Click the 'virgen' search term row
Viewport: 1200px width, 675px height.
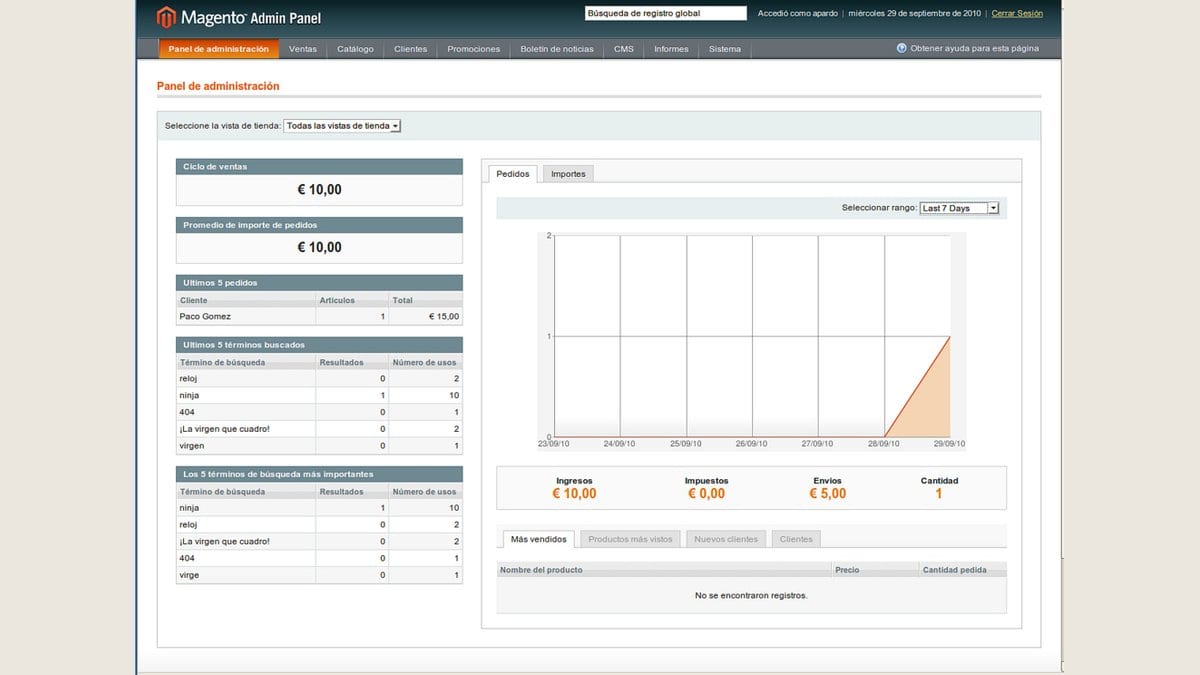pyautogui.click(x=319, y=446)
